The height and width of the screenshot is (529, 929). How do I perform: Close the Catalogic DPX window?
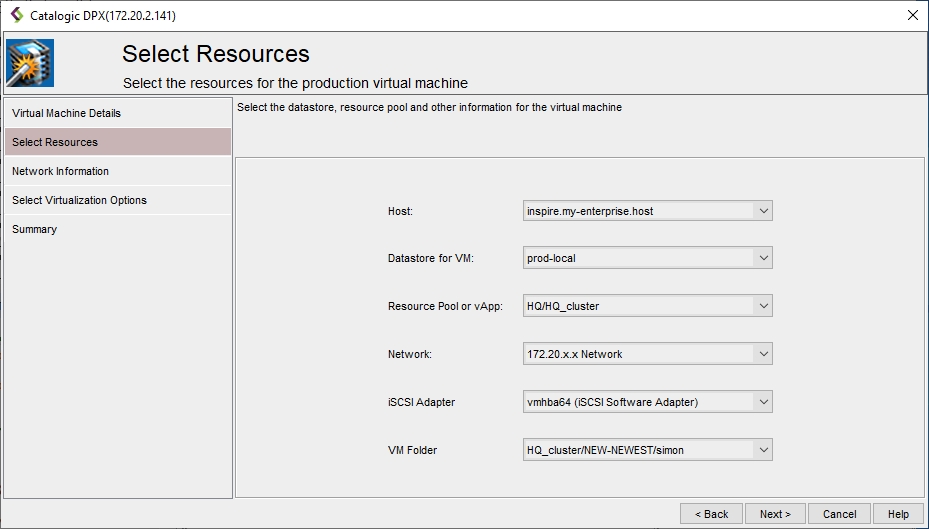pos(911,15)
